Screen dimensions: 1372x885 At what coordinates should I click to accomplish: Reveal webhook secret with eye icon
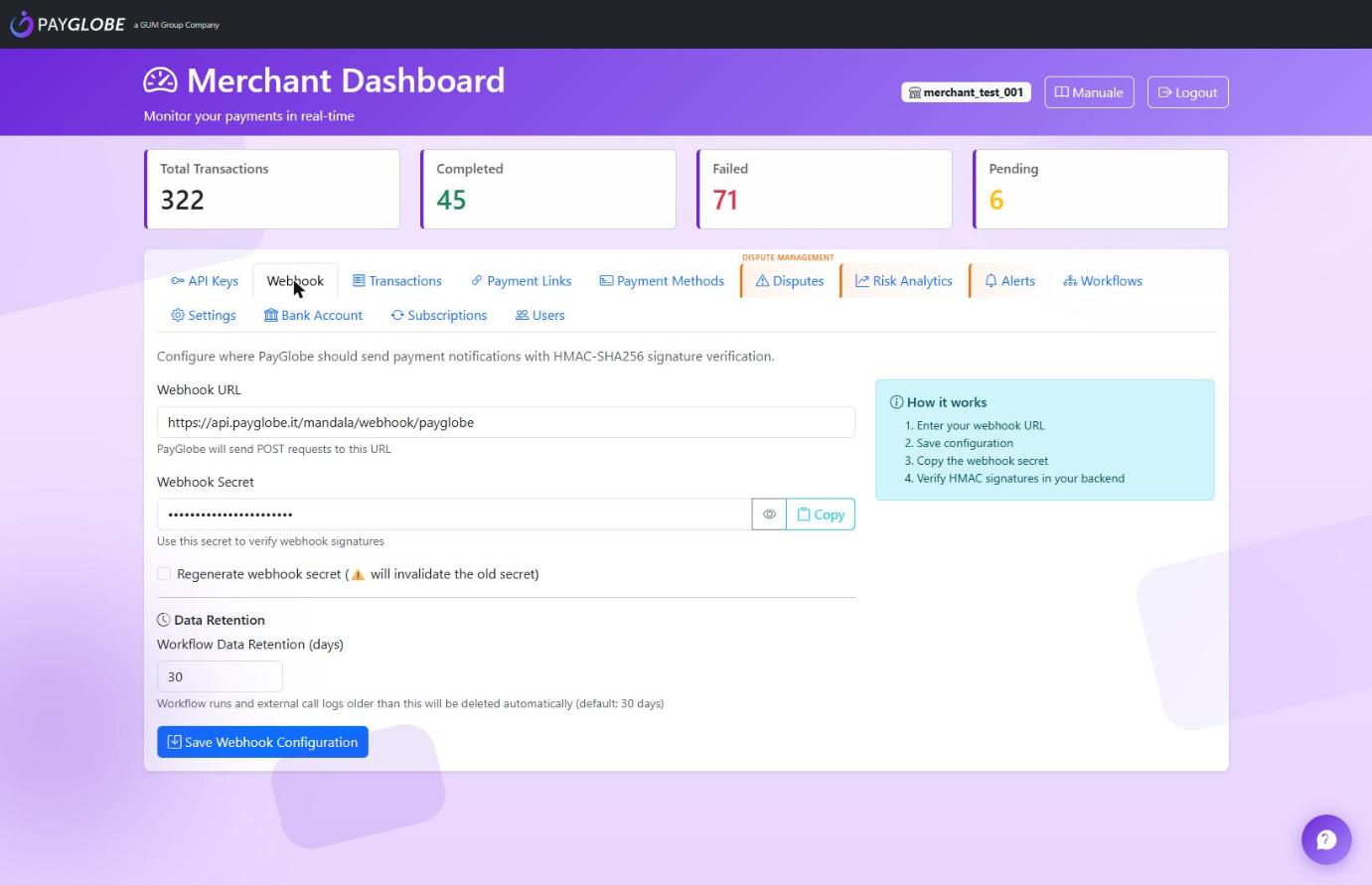[x=769, y=515]
